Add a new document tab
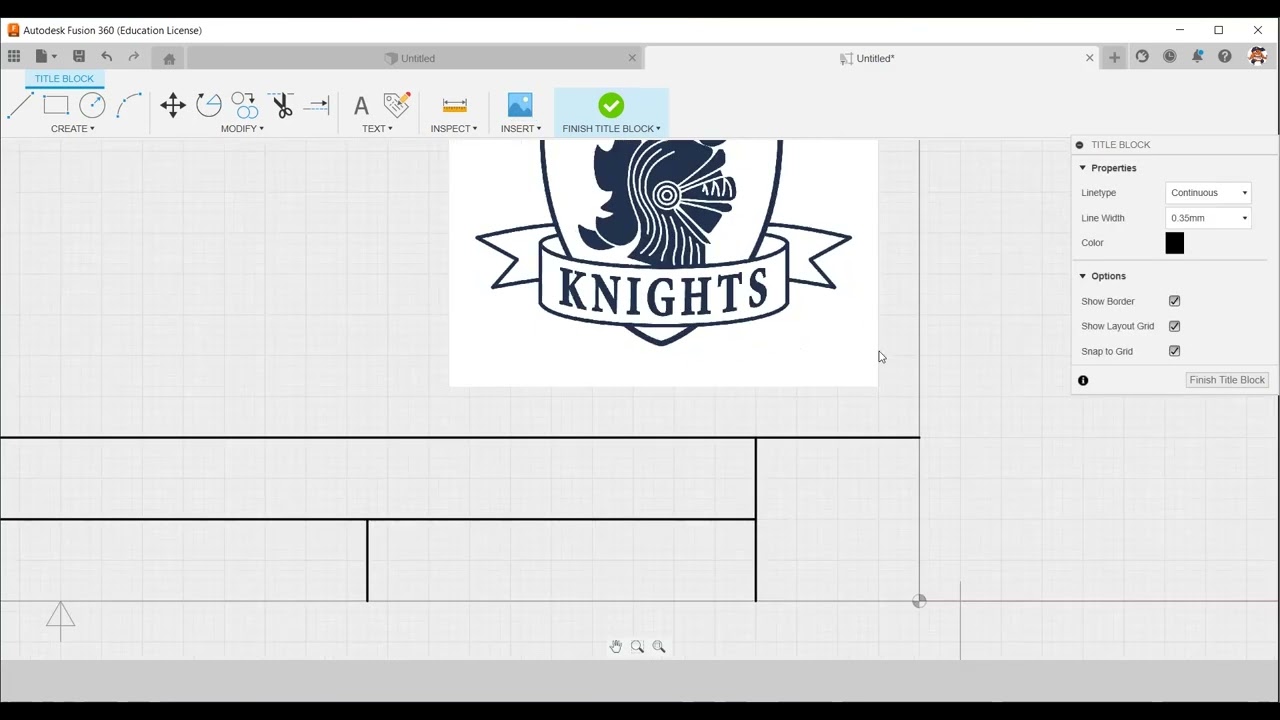 coord(1114,57)
